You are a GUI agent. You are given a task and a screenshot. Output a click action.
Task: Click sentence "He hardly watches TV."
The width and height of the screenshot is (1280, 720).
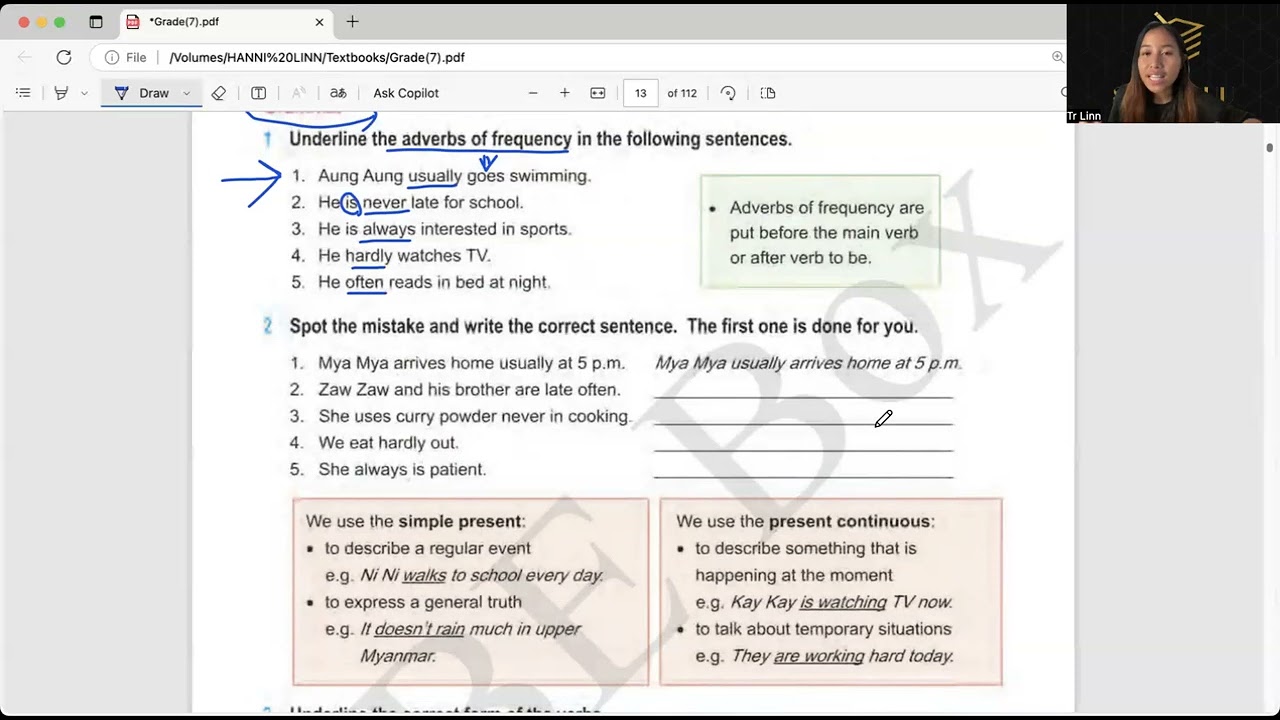(x=404, y=255)
